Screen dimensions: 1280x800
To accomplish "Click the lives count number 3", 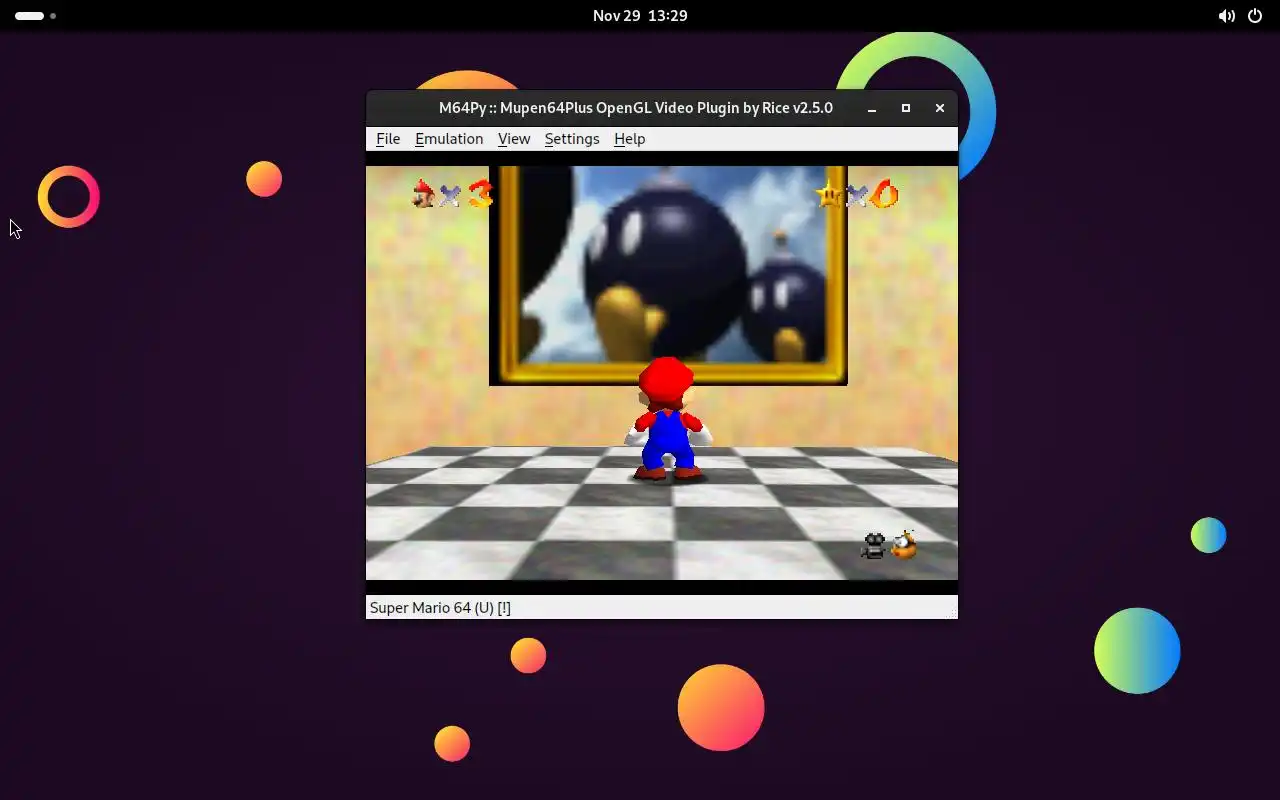I will [481, 194].
